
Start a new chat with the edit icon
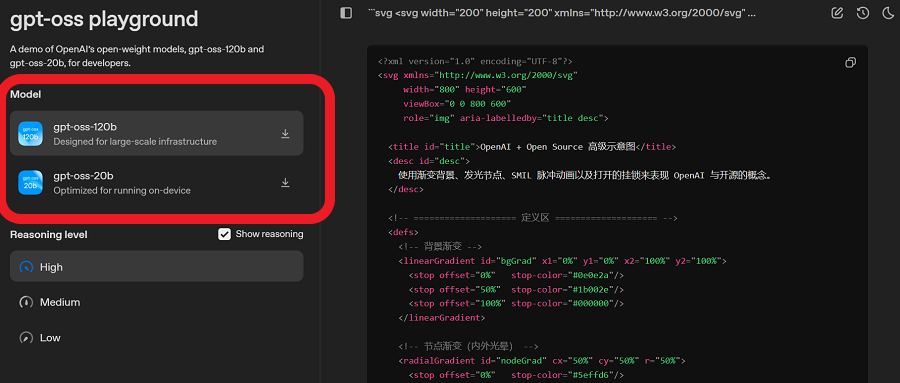[x=837, y=13]
